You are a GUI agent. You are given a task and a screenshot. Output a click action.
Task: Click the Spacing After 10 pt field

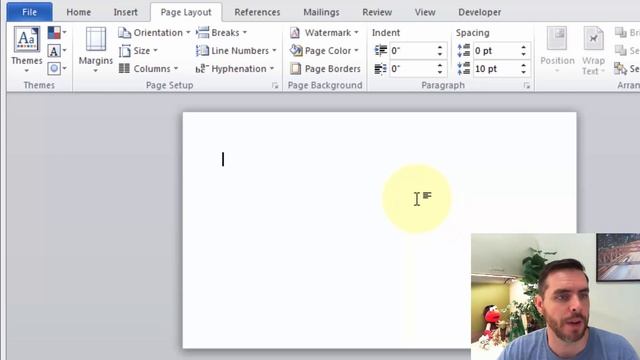click(496, 69)
